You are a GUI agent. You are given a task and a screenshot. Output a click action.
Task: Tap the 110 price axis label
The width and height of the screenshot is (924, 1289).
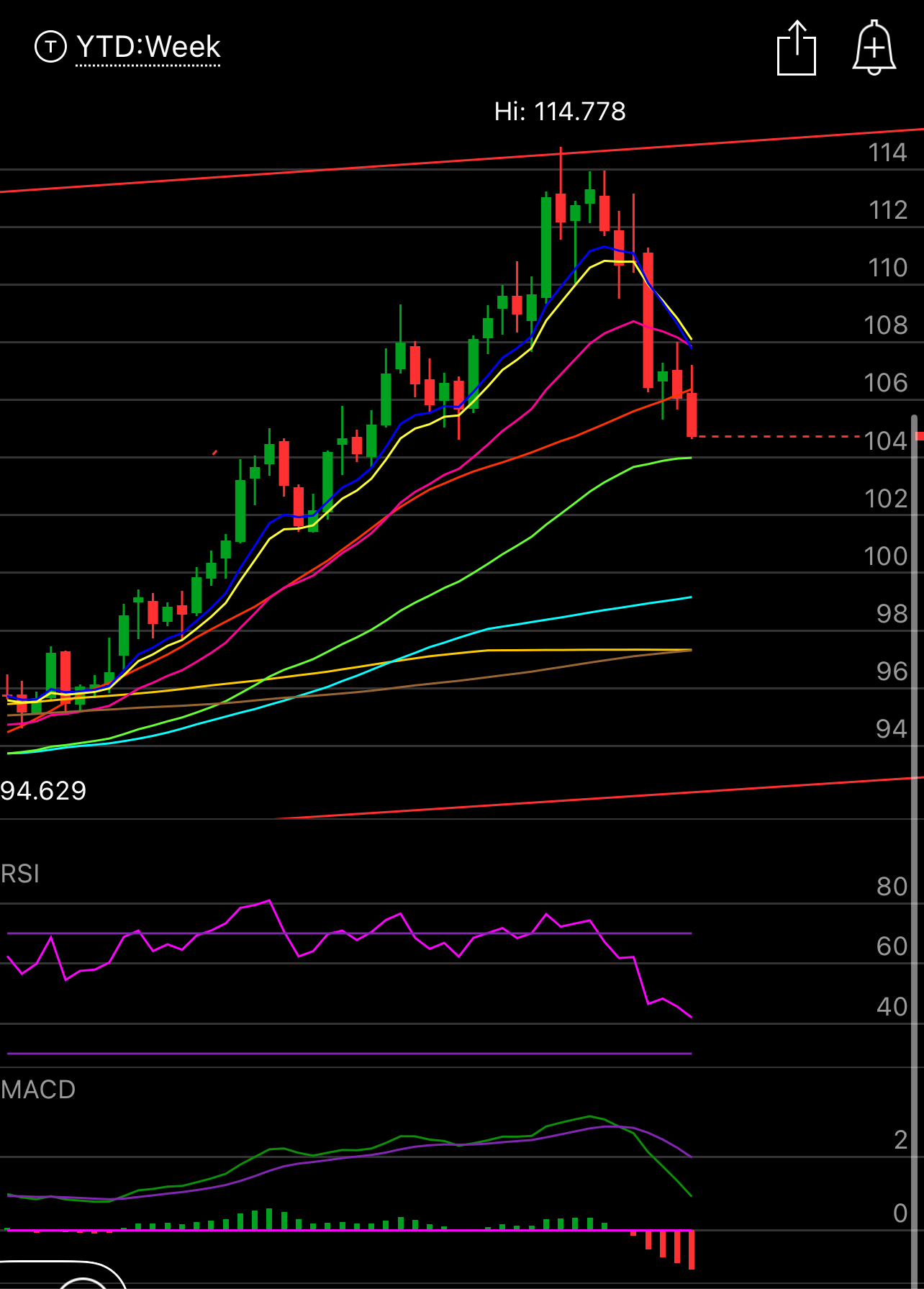click(x=887, y=268)
